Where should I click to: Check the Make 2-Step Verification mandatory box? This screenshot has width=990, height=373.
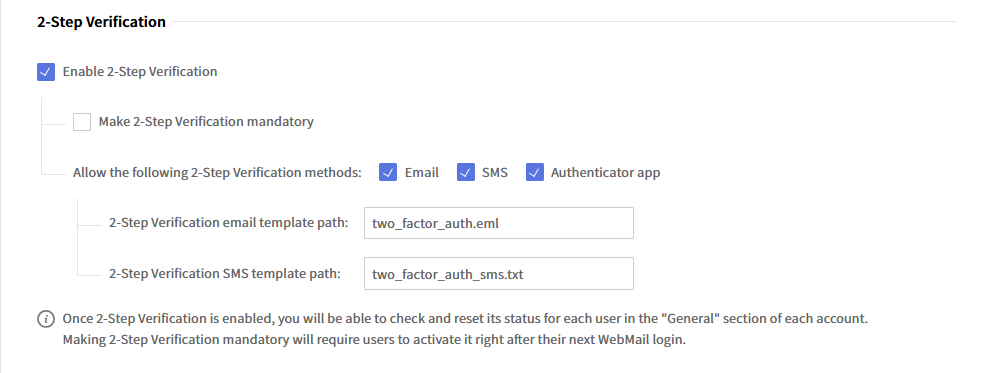pos(81,122)
